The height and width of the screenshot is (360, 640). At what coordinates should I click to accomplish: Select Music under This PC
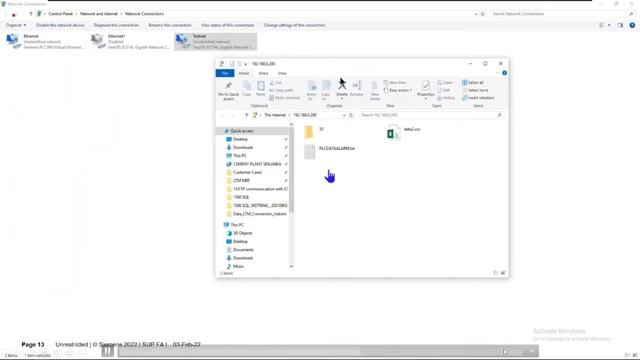tap(238, 267)
